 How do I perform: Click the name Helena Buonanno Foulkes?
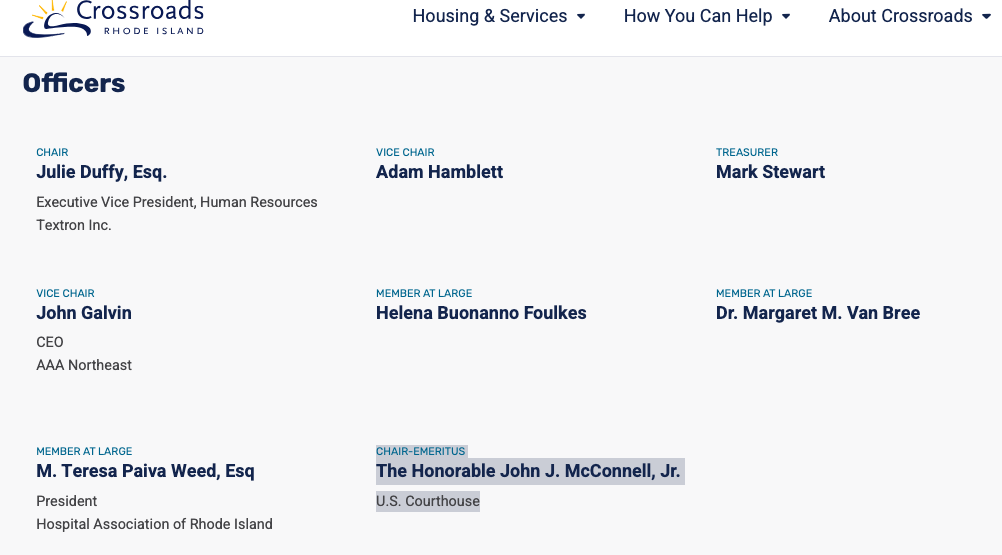tap(481, 313)
